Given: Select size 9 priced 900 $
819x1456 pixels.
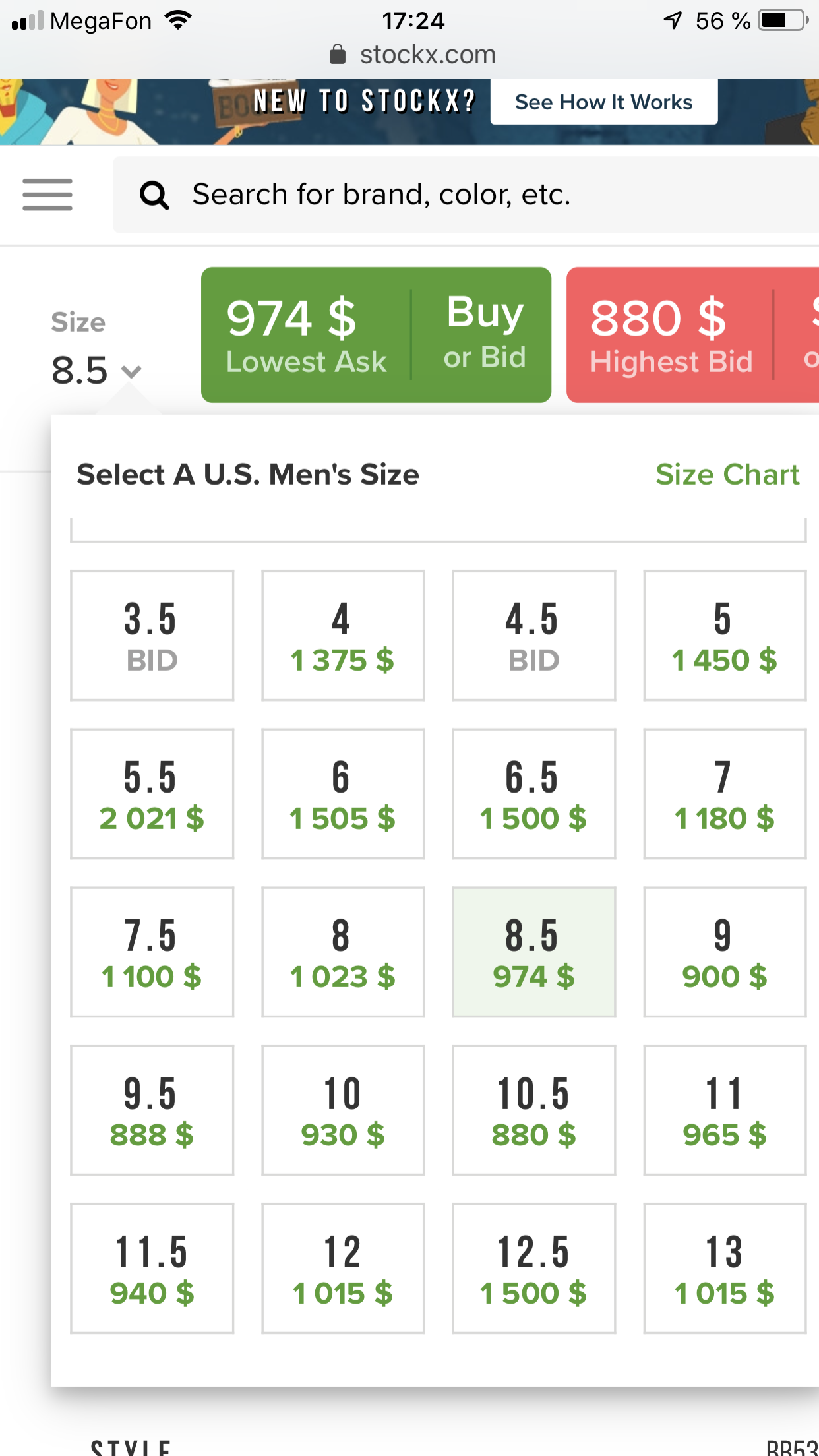Looking at the screenshot, I should point(725,952).
